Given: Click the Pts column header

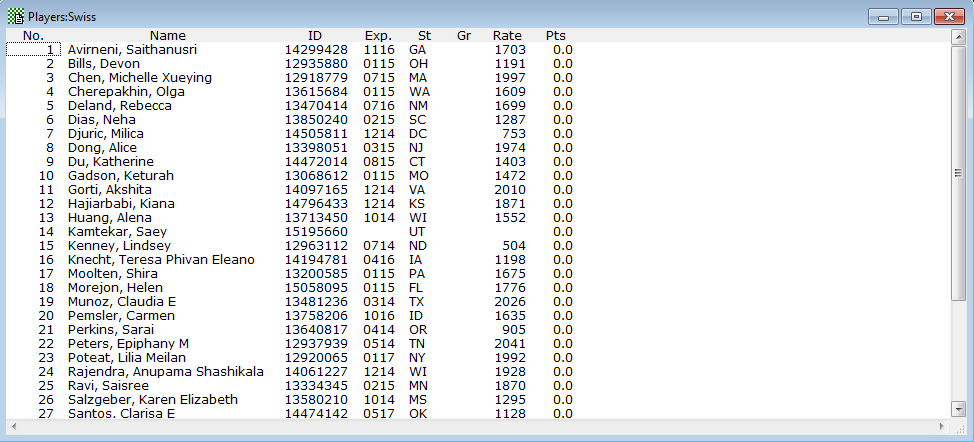Looking at the screenshot, I should coord(556,36).
